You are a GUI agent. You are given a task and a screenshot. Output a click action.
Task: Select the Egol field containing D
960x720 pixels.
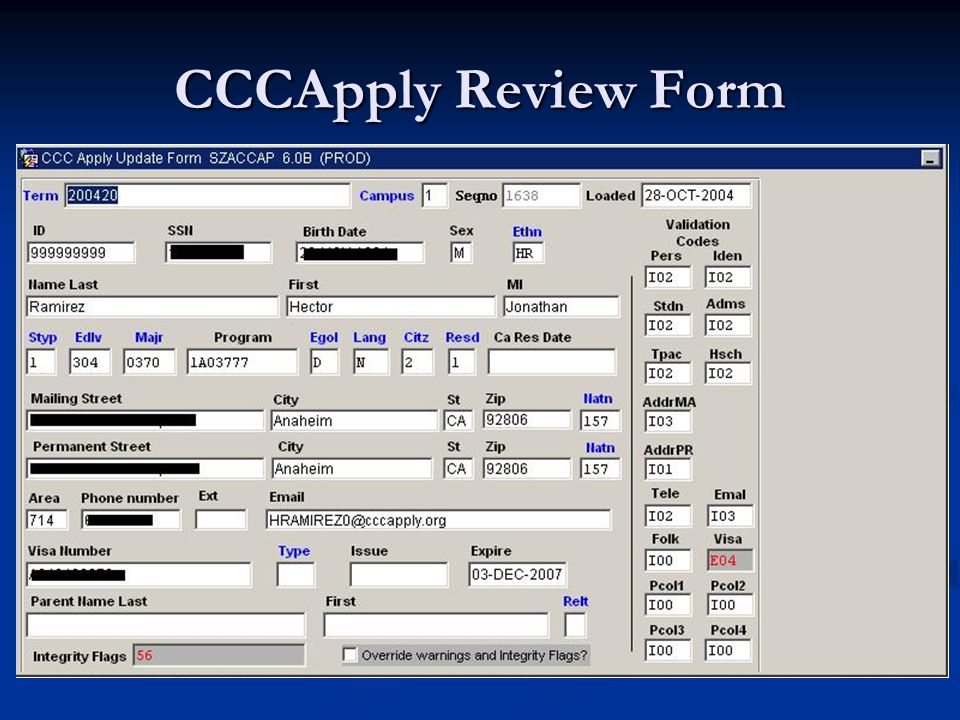pyautogui.click(x=324, y=362)
